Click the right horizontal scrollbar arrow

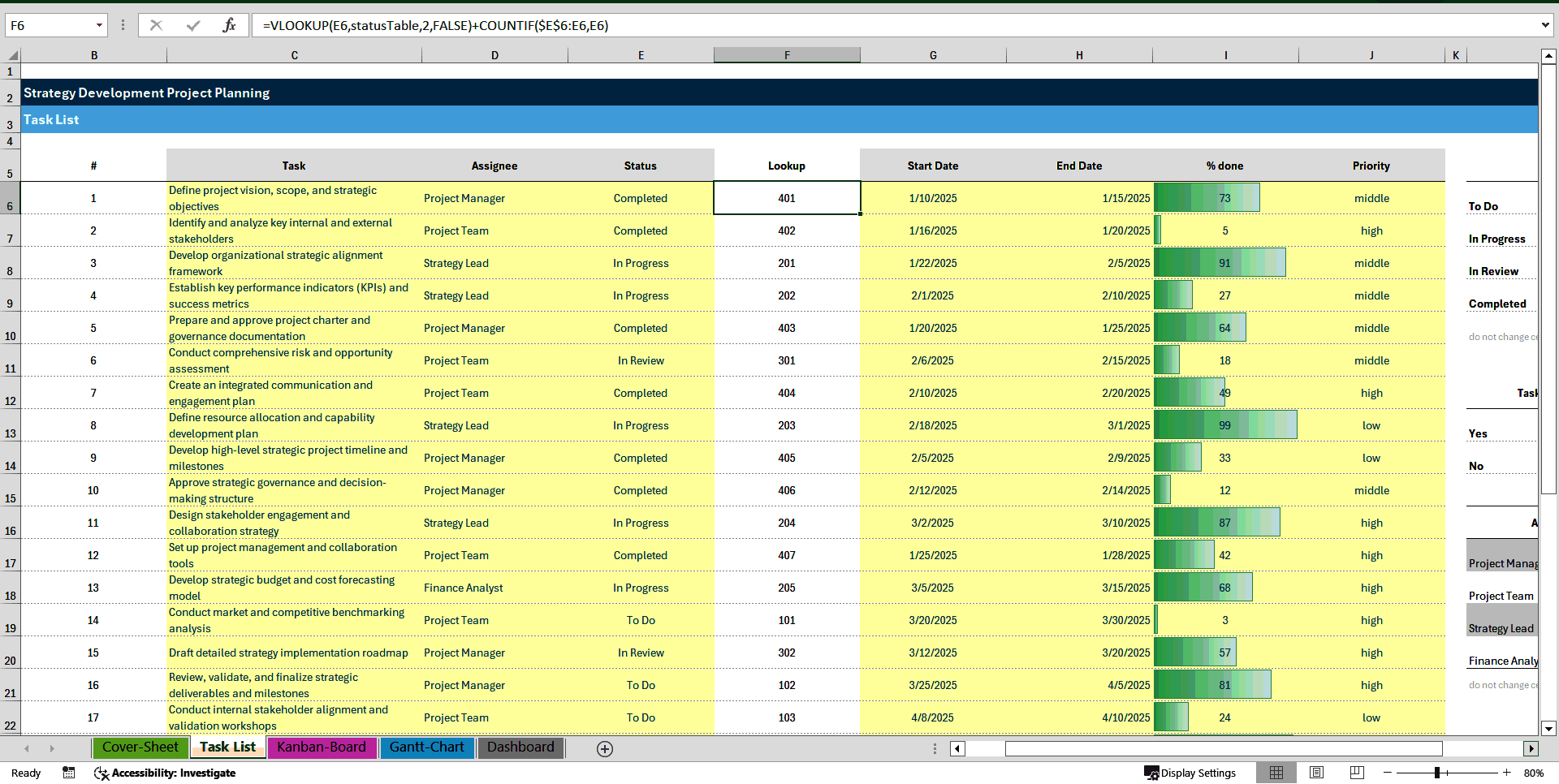point(1531,748)
